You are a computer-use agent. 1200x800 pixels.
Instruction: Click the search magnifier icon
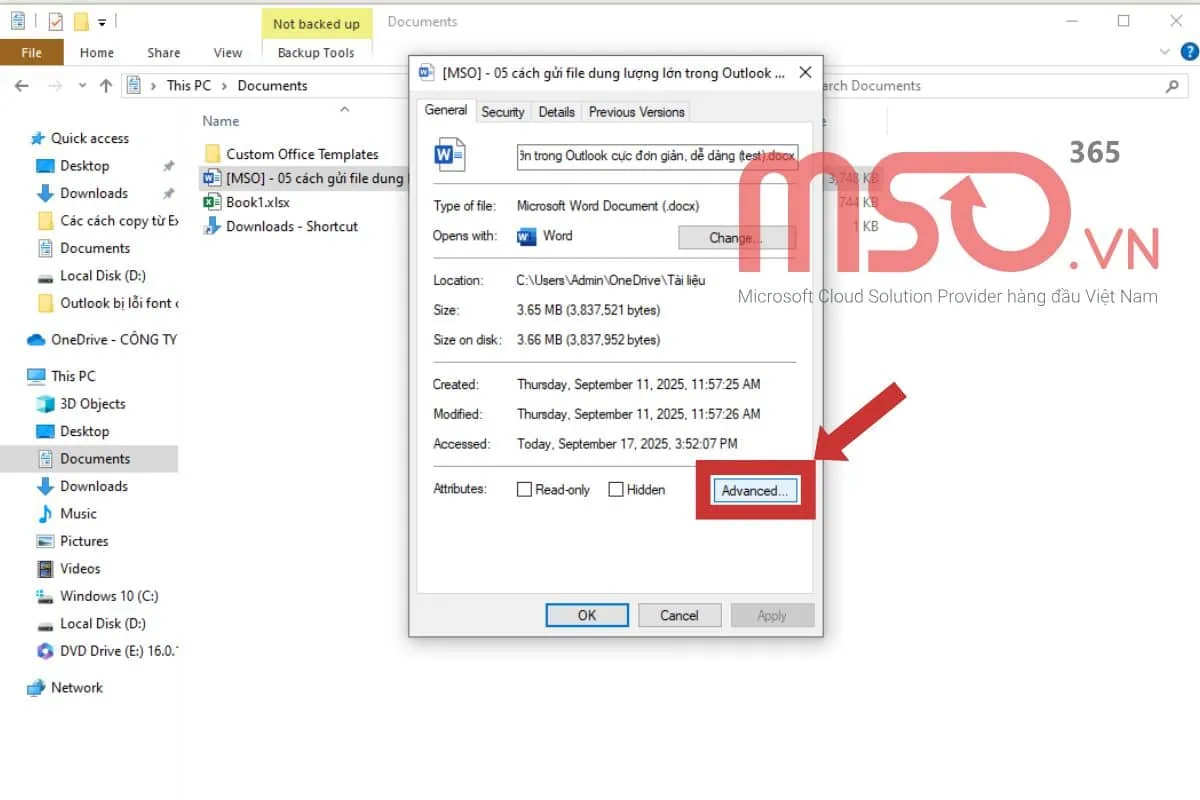(1172, 86)
